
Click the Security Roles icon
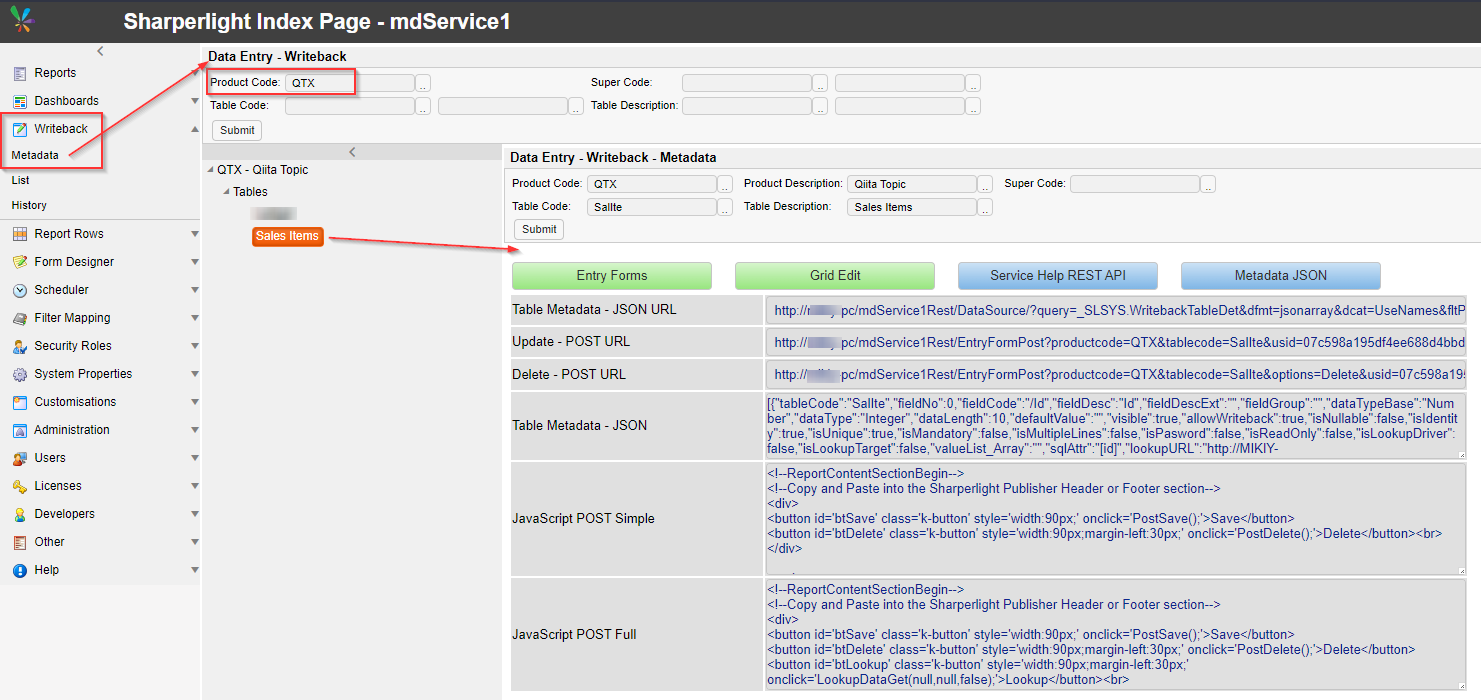[x=20, y=346]
